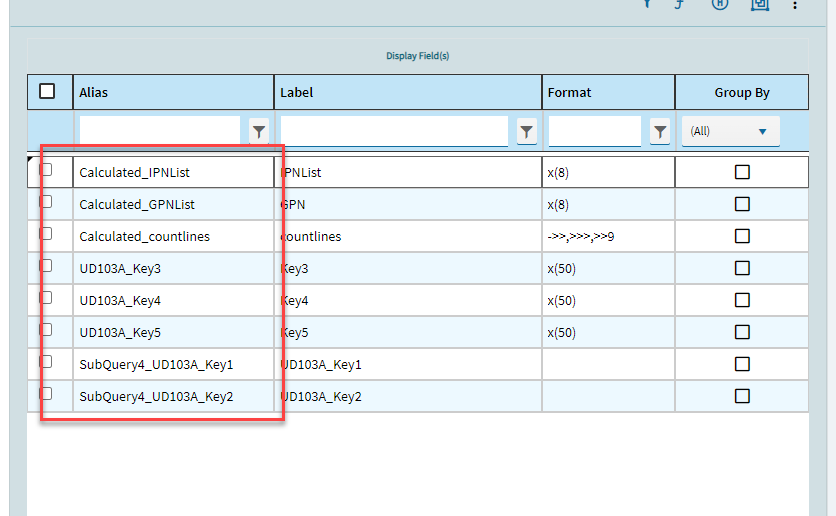Apply the Label column filter icon
The width and height of the screenshot is (836, 516).
526,131
